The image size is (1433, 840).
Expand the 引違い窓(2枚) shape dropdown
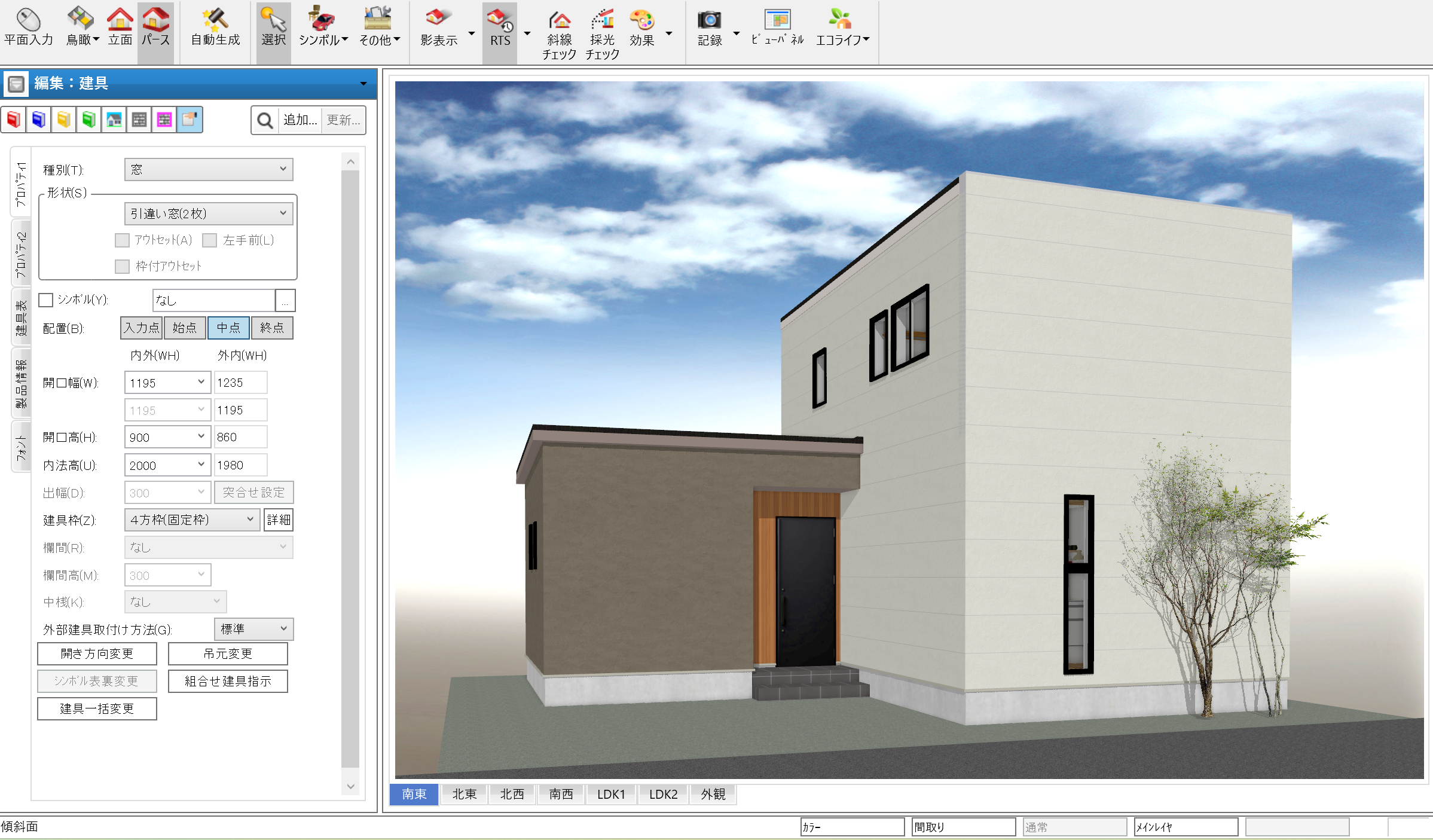pos(209,213)
